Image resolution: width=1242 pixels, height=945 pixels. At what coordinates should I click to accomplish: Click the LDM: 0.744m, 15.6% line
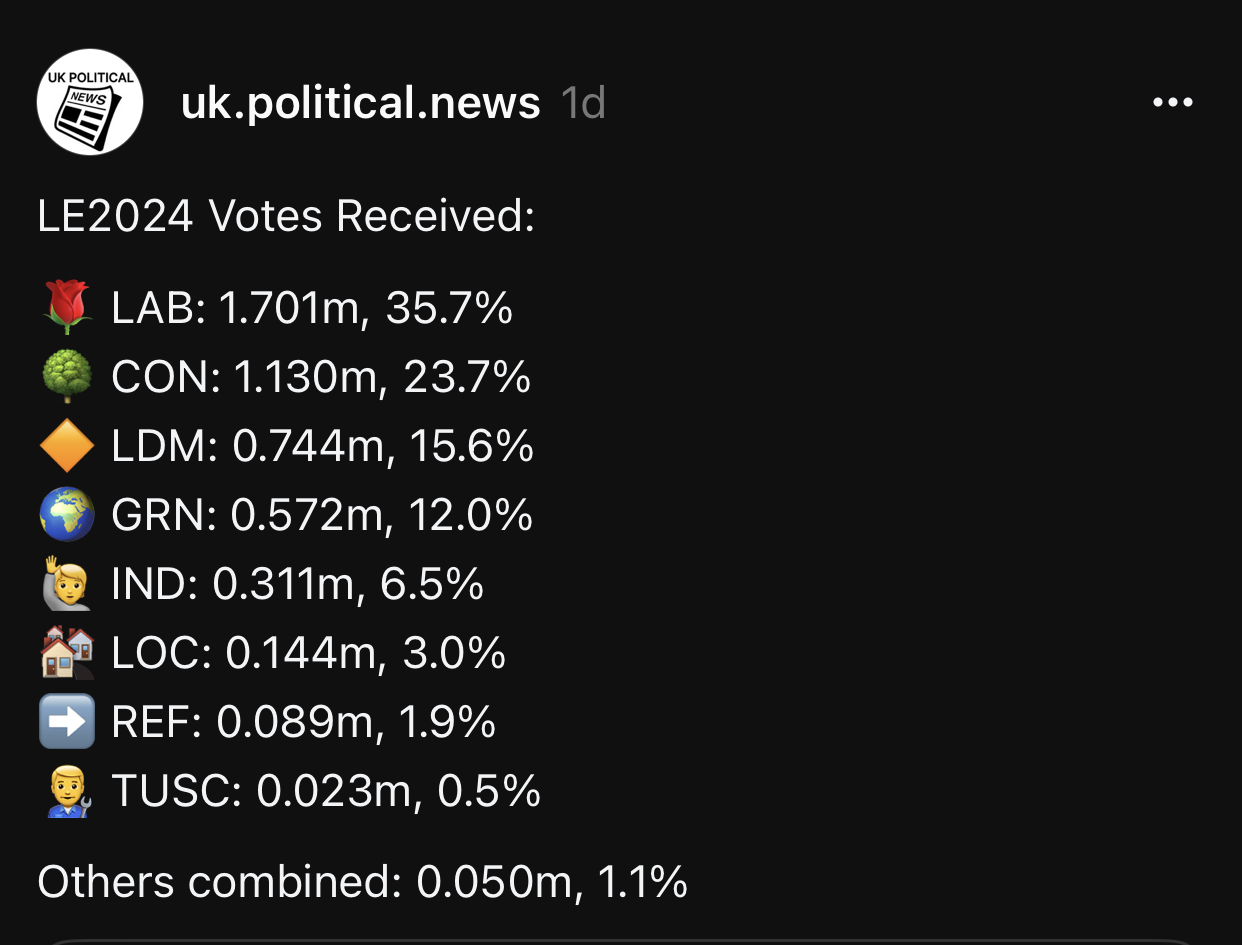click(x=322, y=447)
